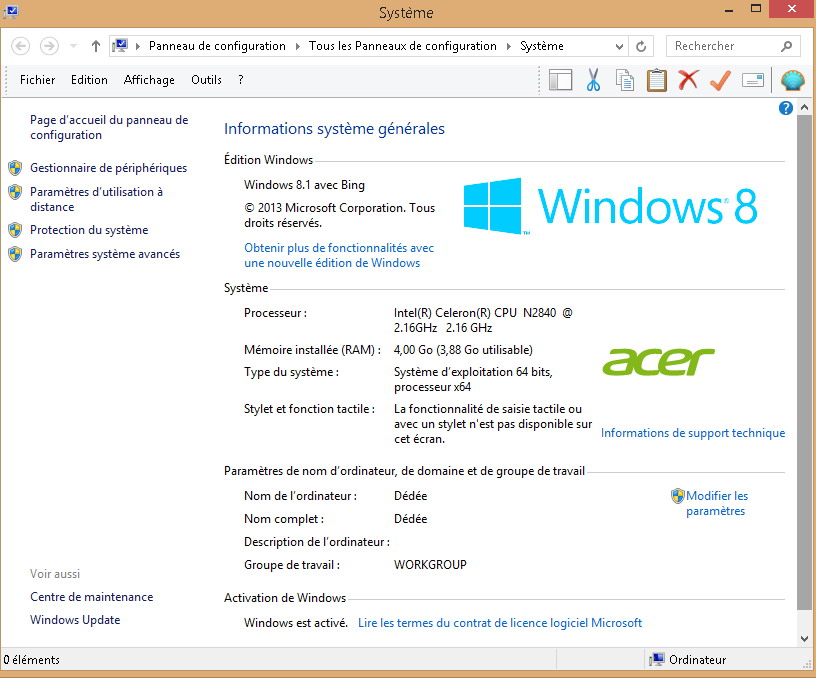The image size is (816, 678).
Task: Open the Edition menu
Action: 89,80
